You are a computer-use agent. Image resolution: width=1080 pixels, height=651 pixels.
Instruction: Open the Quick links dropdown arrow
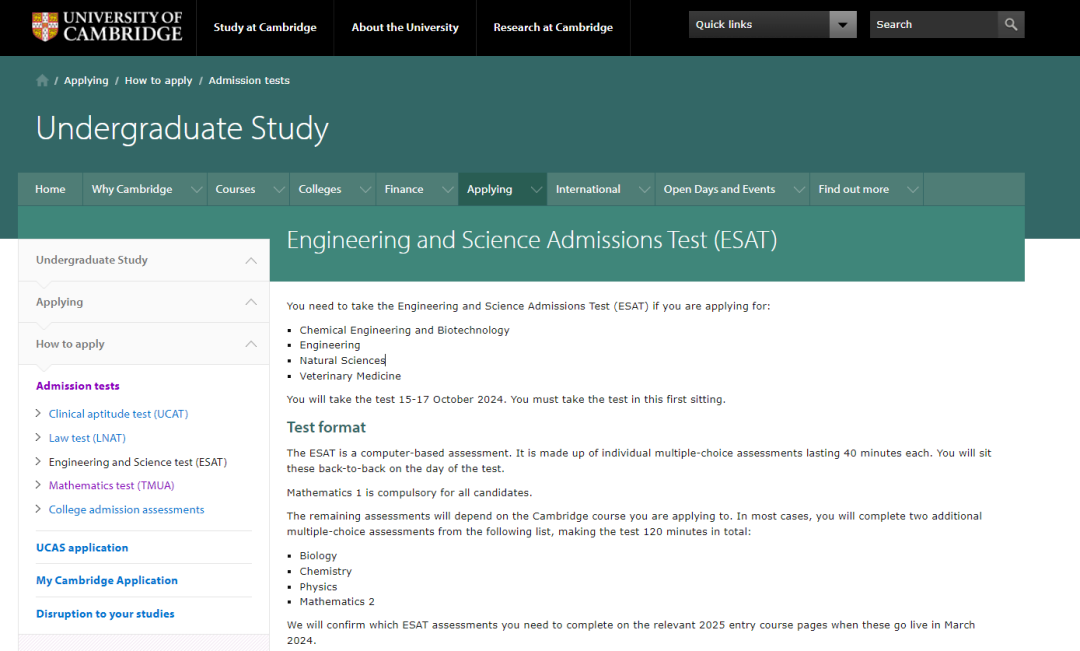(x=842, y=25)
